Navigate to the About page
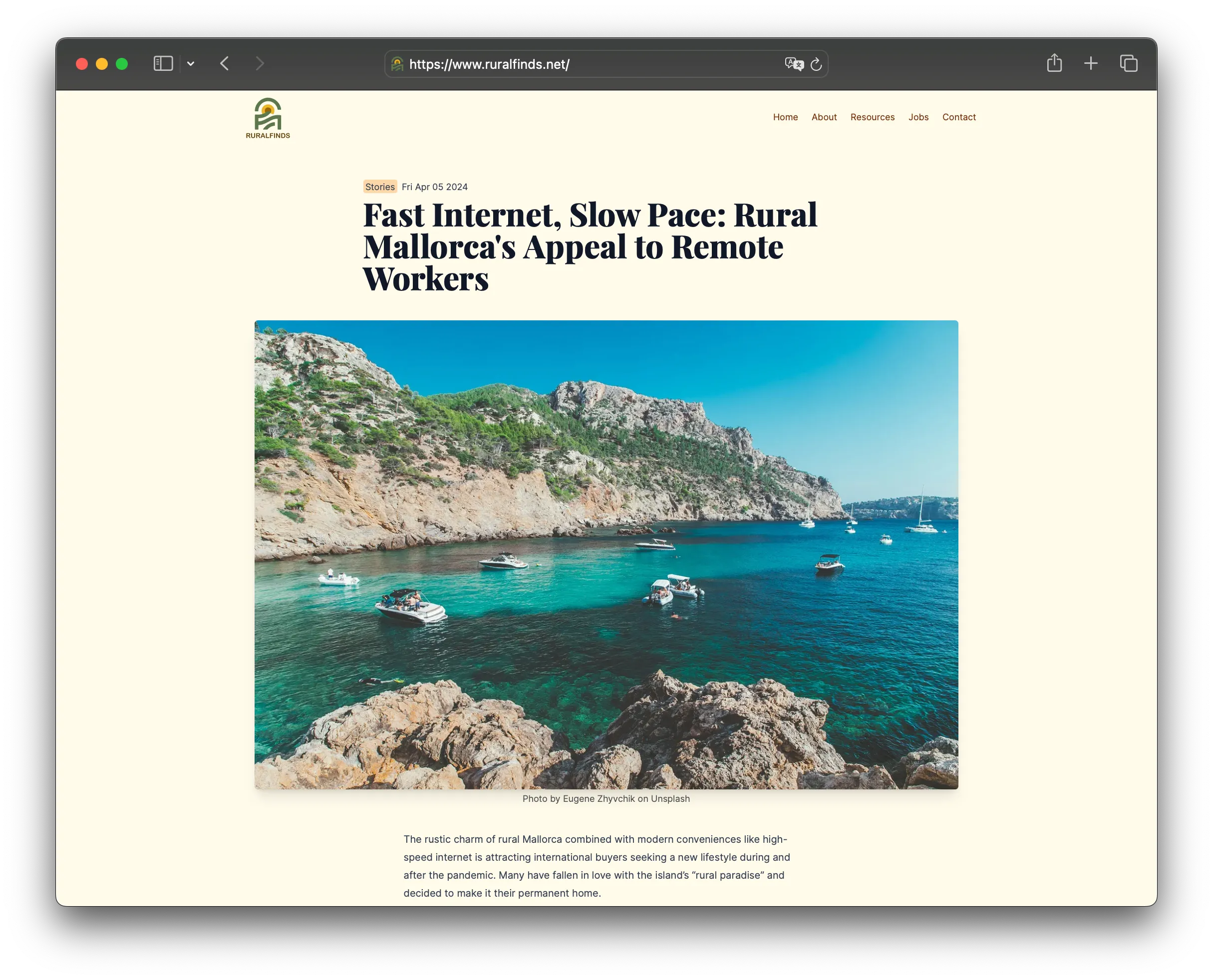This screenshot has height=980, width=1213. (x=824, y=117)
